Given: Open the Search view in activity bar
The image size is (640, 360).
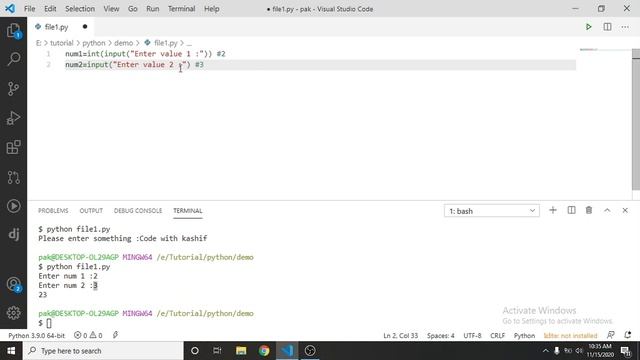Looking at the screenshot, I should click(x=13, y=59).
